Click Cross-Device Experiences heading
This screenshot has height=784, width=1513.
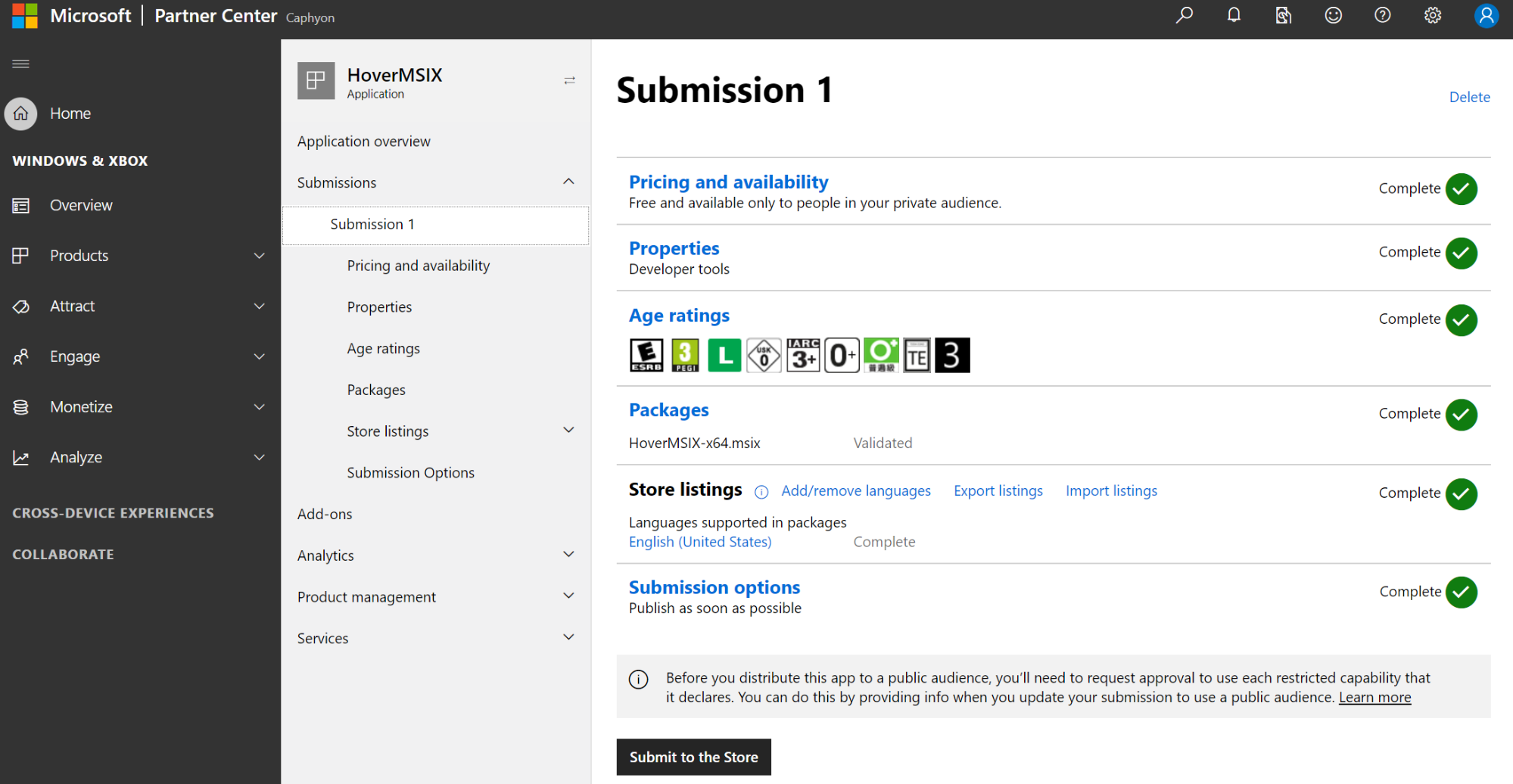click(114, 513)
